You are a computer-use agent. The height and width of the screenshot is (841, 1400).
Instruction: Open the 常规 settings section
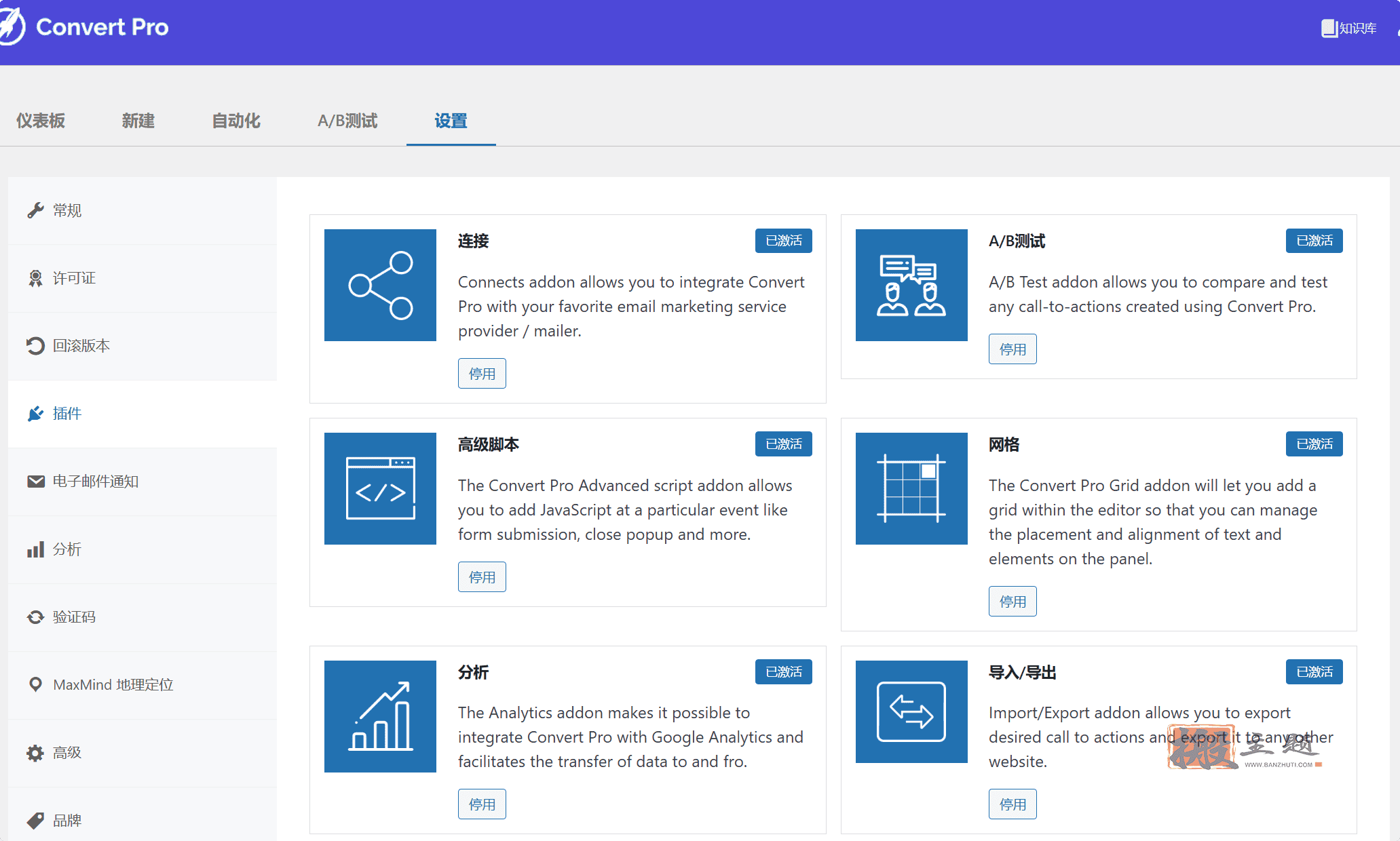click(x=143, y=210)
